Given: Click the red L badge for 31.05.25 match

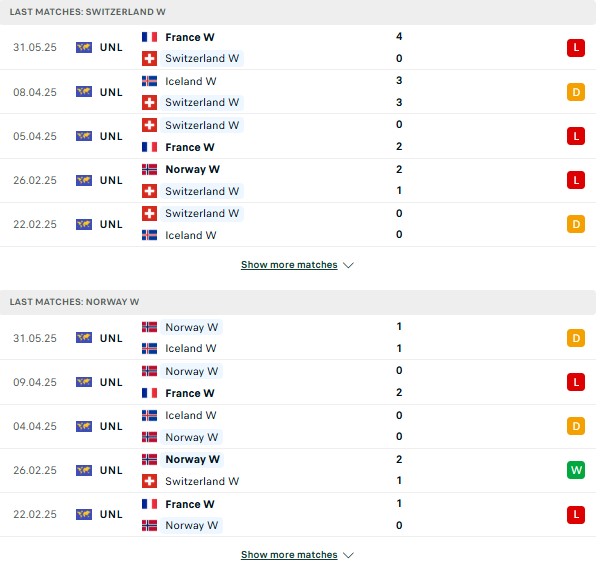Looking at the screenshot, I should pos(576,48).
